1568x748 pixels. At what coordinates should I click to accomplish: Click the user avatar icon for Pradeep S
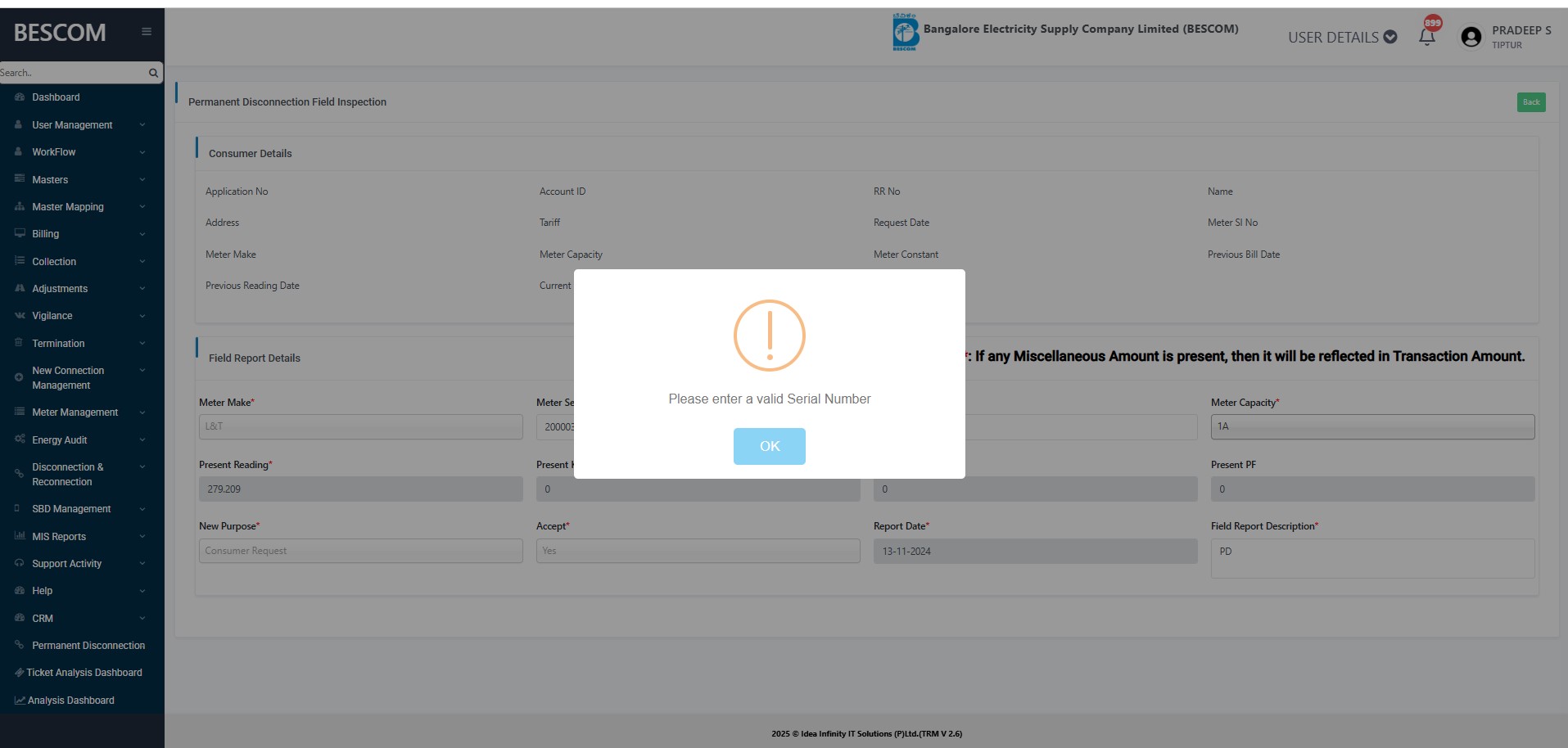coord(1471,37)
